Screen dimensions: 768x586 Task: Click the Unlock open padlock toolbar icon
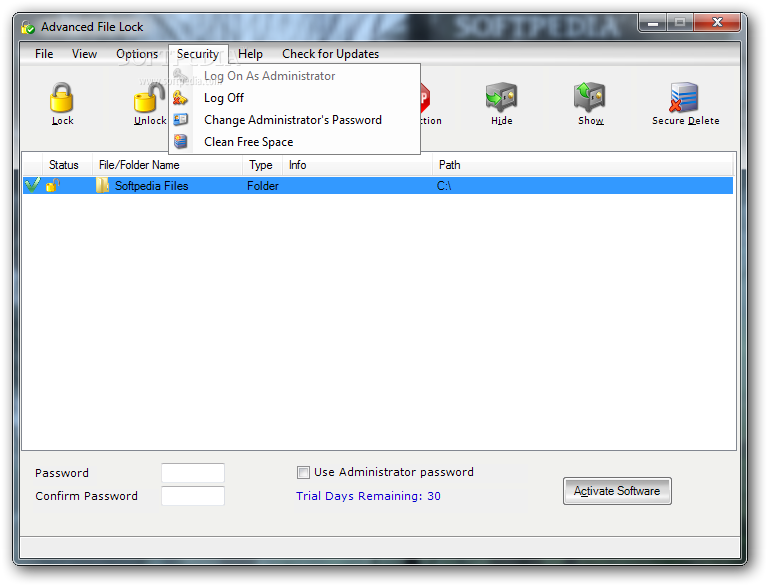click(x=149, y=97)
